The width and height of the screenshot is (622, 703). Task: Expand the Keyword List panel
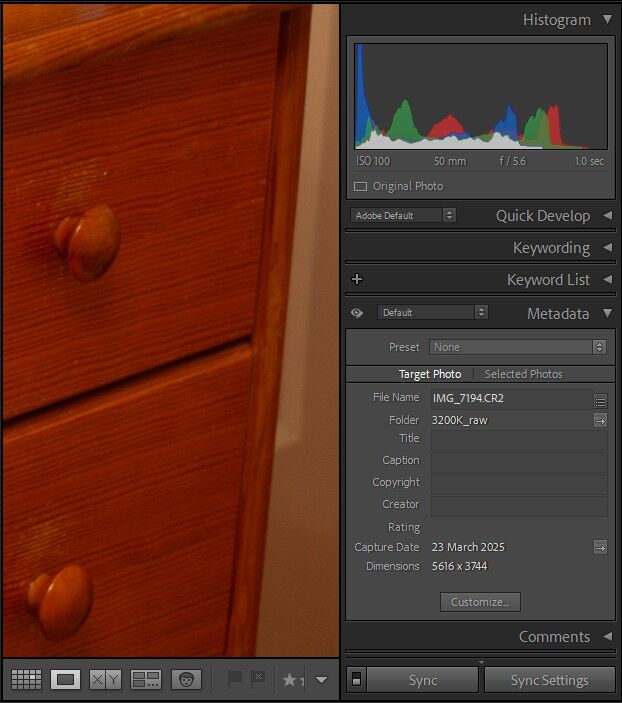pos(608,279)
